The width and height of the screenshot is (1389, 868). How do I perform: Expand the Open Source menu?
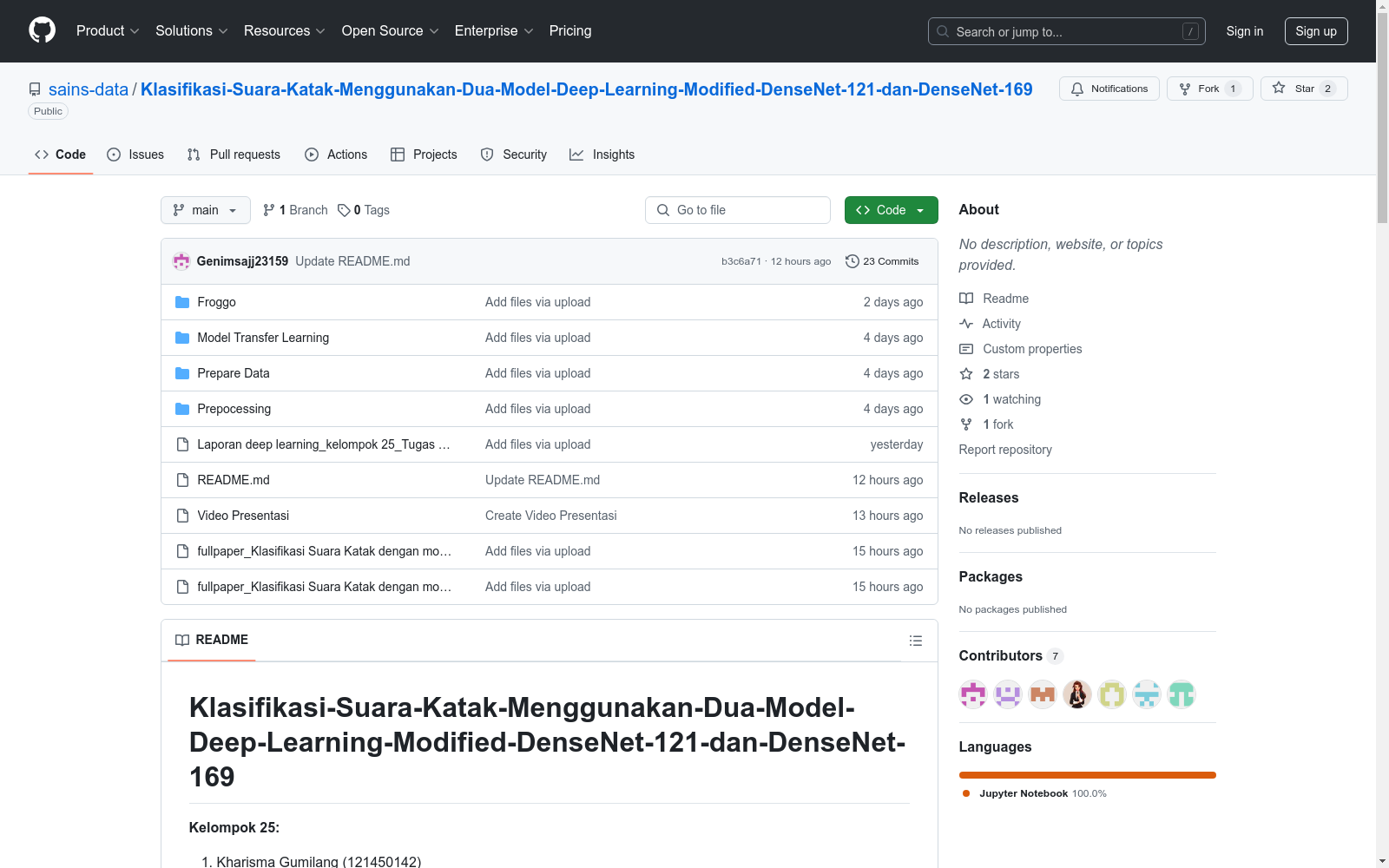click(x=391, y=30)
